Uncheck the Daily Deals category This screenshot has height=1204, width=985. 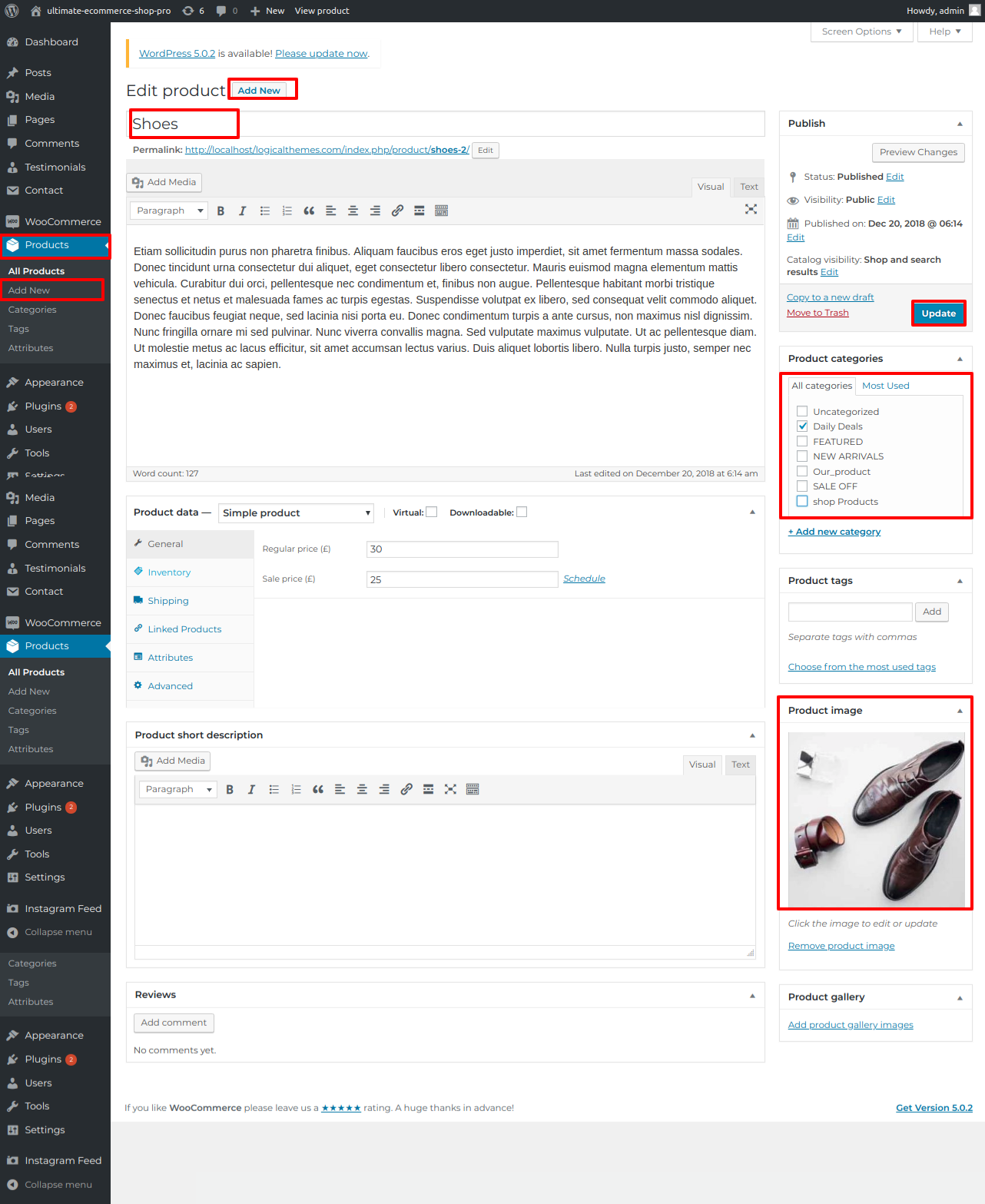click(x=802, y=426)
